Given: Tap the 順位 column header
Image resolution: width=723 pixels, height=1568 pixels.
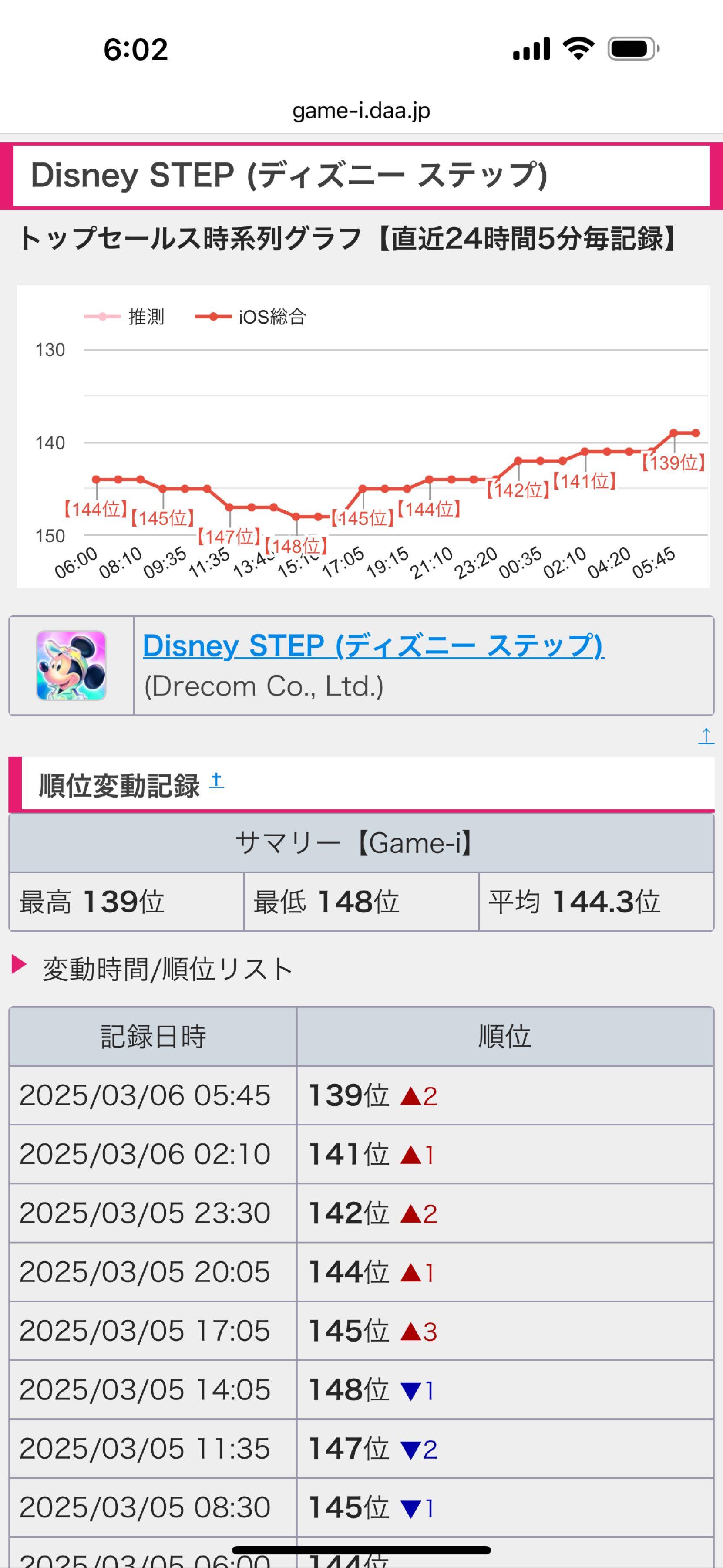Looking at the screenshot, I should click(505, 1036).
